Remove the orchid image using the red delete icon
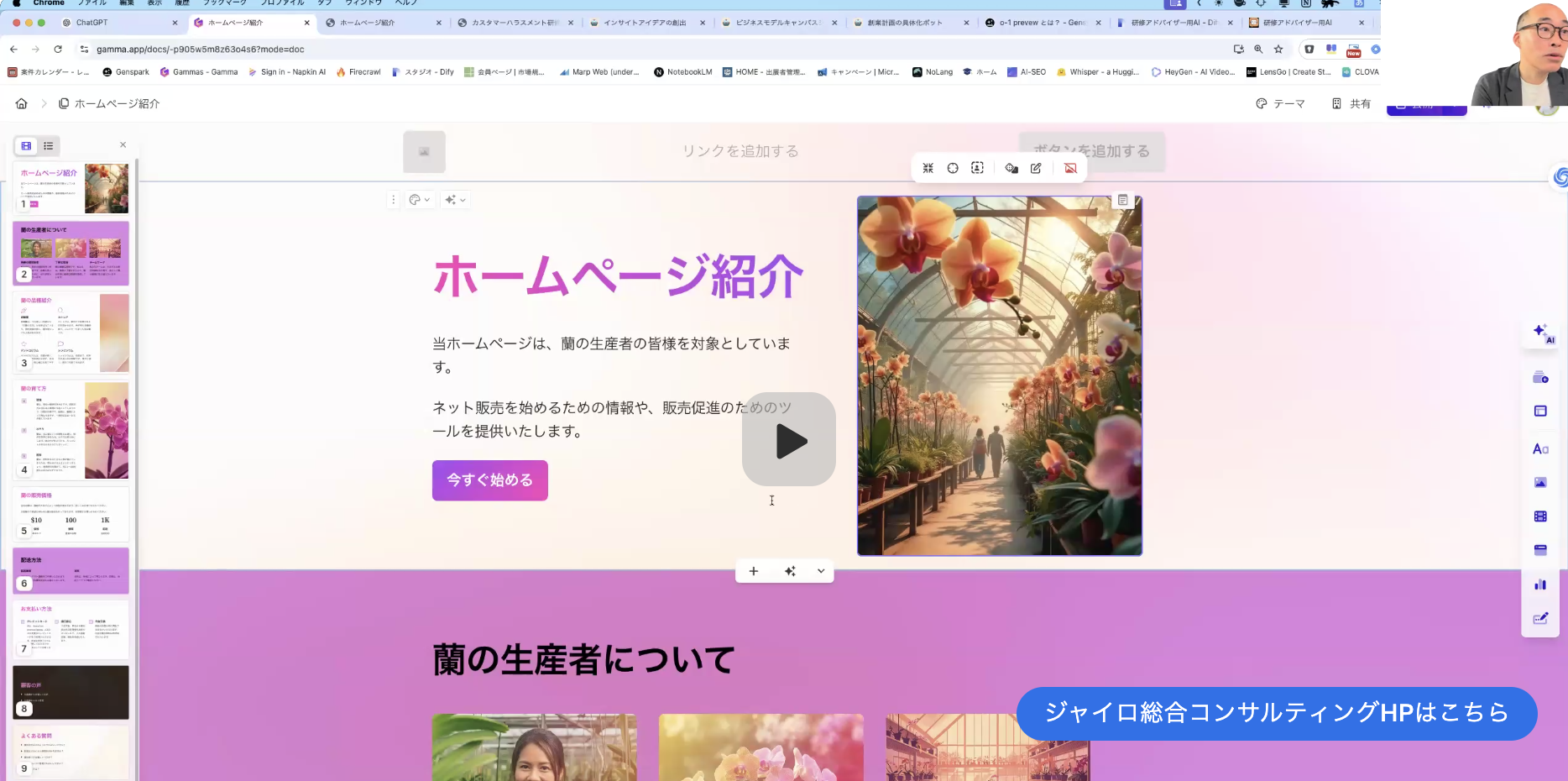The height and width of the screenshot is (781, 1568). 1069,168
